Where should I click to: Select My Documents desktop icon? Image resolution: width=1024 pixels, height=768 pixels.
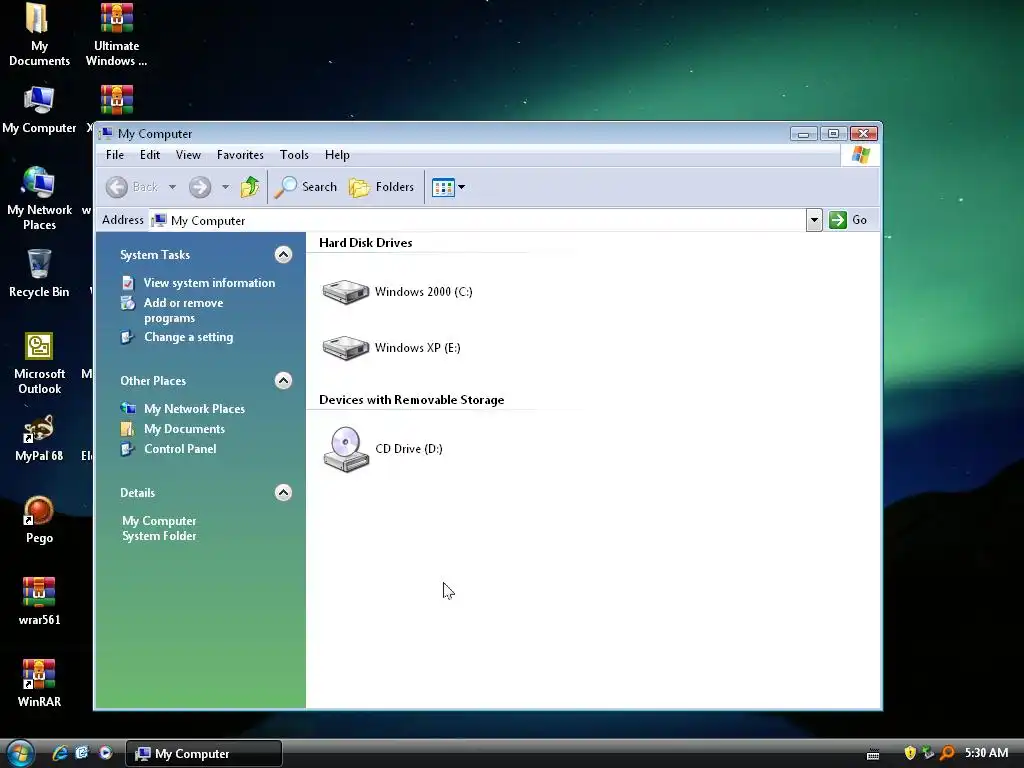(x=39, y=35)
